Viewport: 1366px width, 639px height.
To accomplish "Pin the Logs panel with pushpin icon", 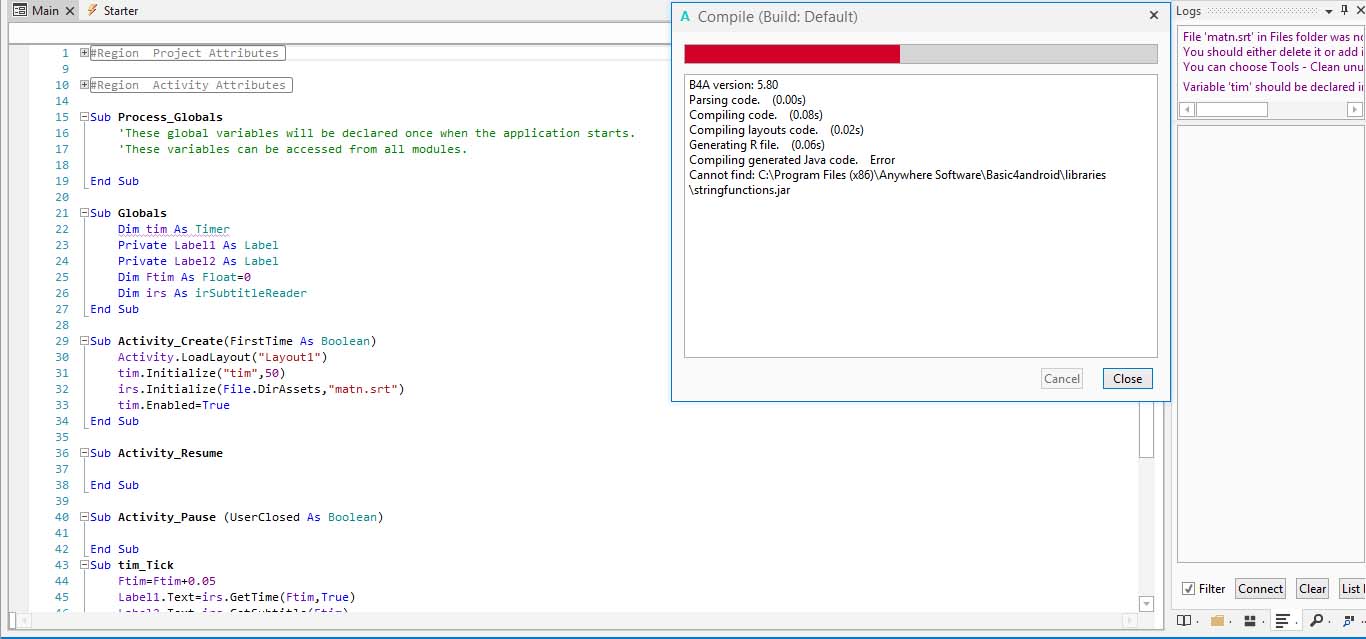I will 1344,11.
